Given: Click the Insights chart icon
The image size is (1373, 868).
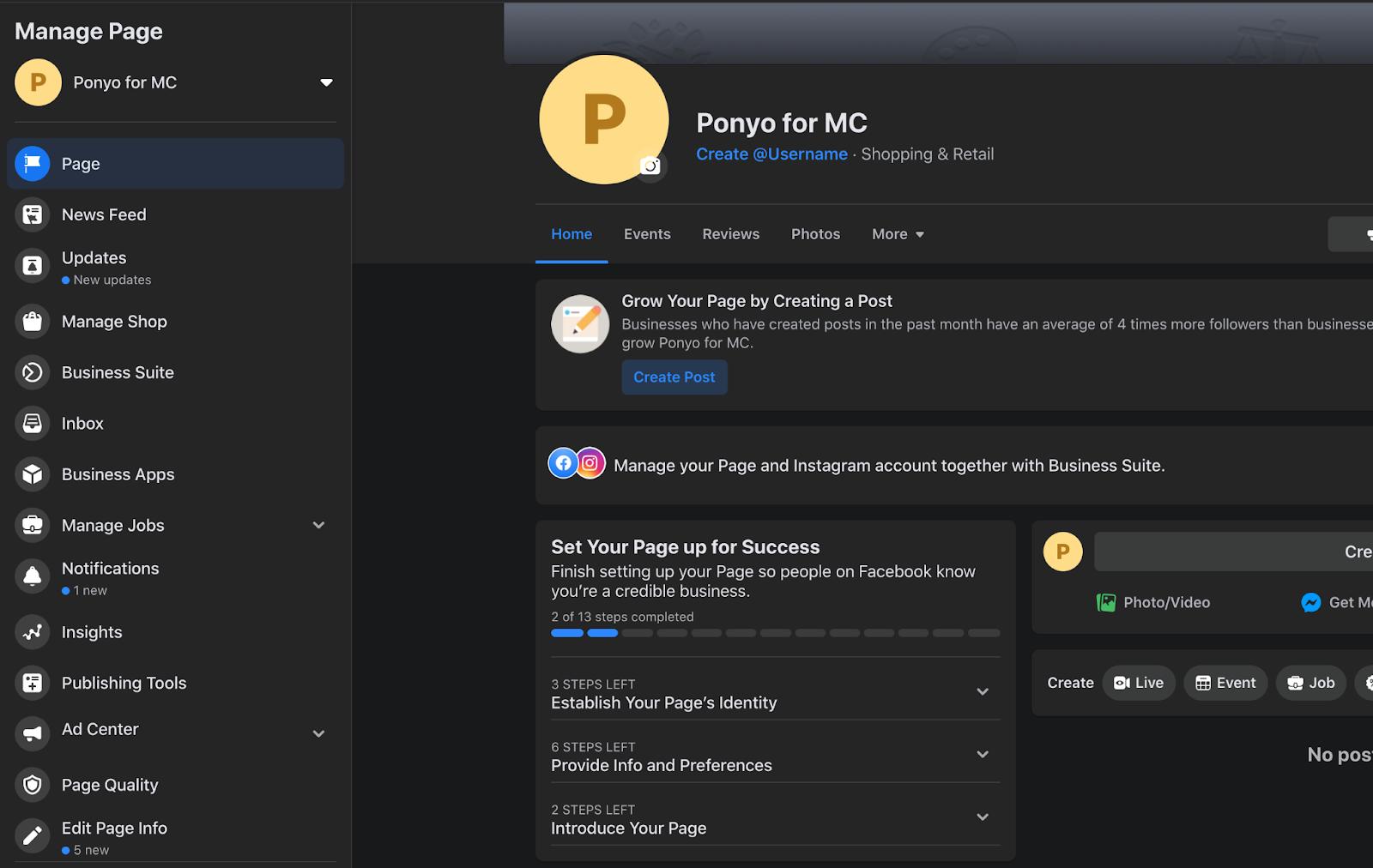Looking at the screenshot, I should (33, 632).
